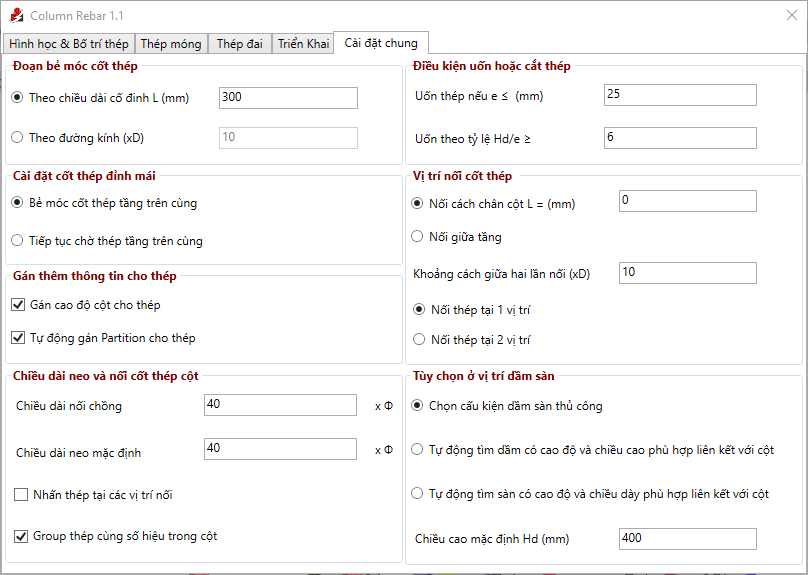This screenshot has height=575, width=808.
Task: Click the Chiều dài nối chồng input field
Action: [x=280, y=405]
